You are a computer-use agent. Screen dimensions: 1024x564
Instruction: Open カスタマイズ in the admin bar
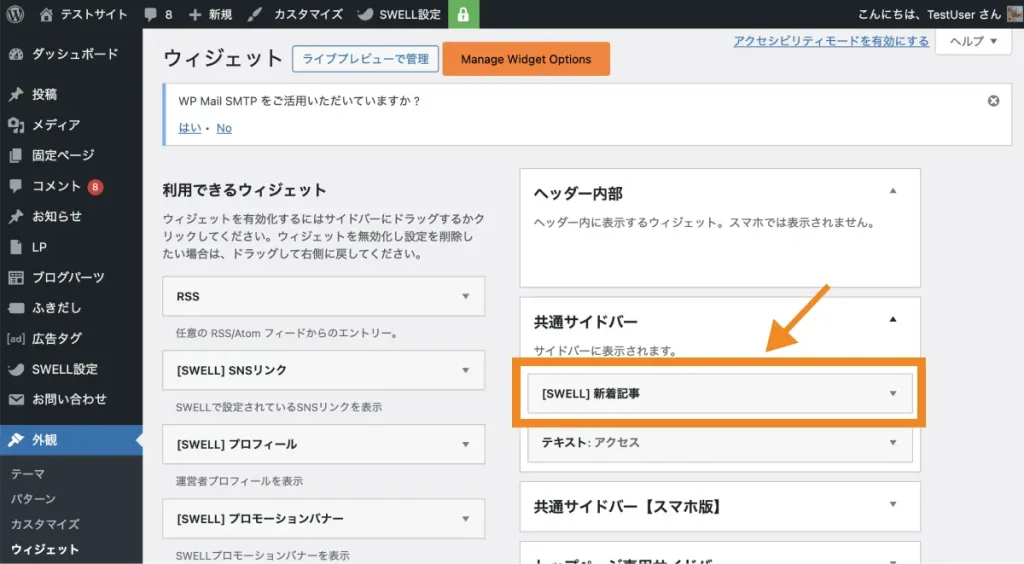(x=297, y=15)
